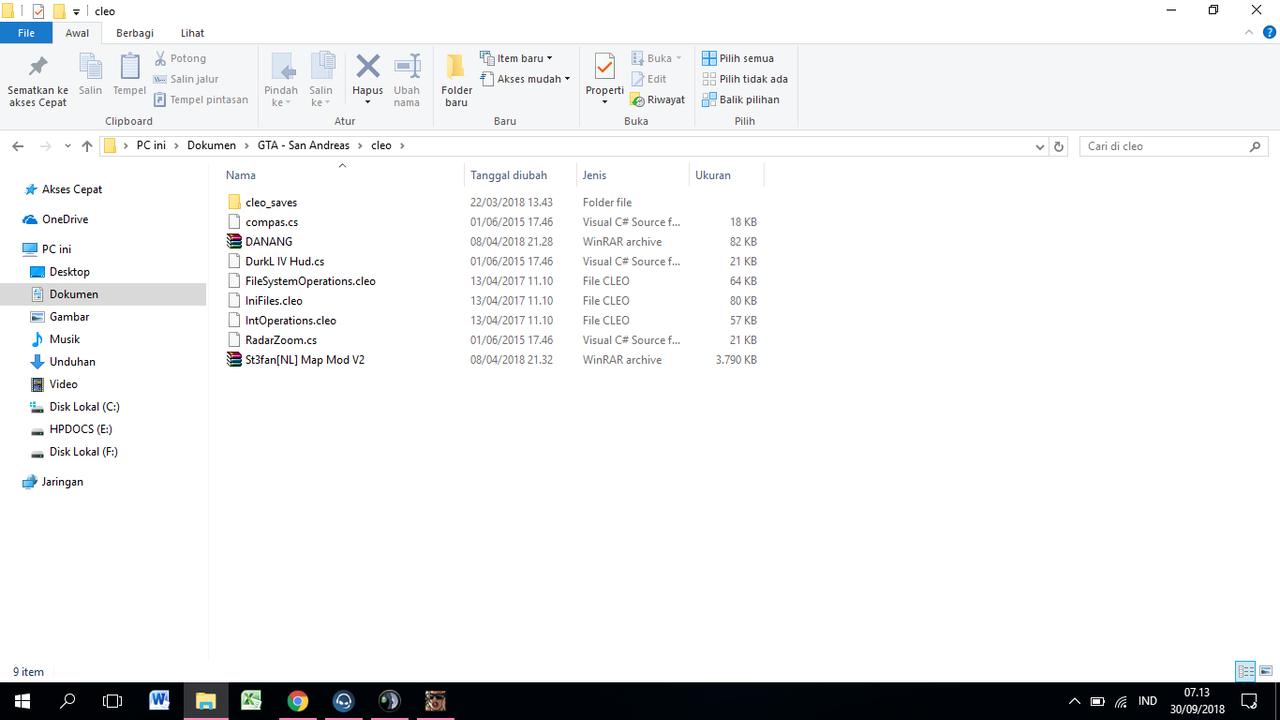This screenshot has height=720, width=1280.
Task: Click Salin jalur command
Action: pos(186,79)
